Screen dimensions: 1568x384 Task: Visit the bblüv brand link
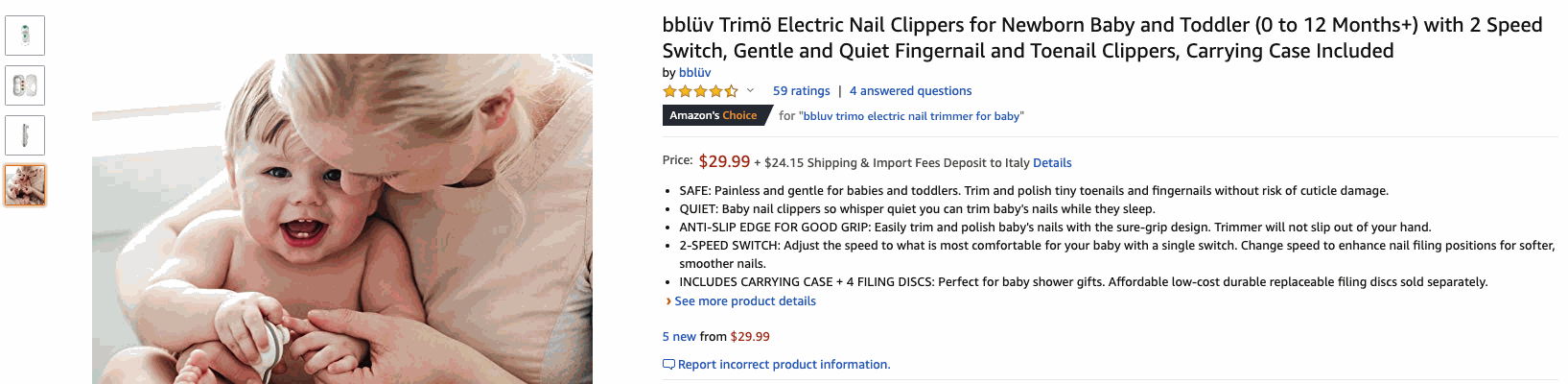click(695, 72)
